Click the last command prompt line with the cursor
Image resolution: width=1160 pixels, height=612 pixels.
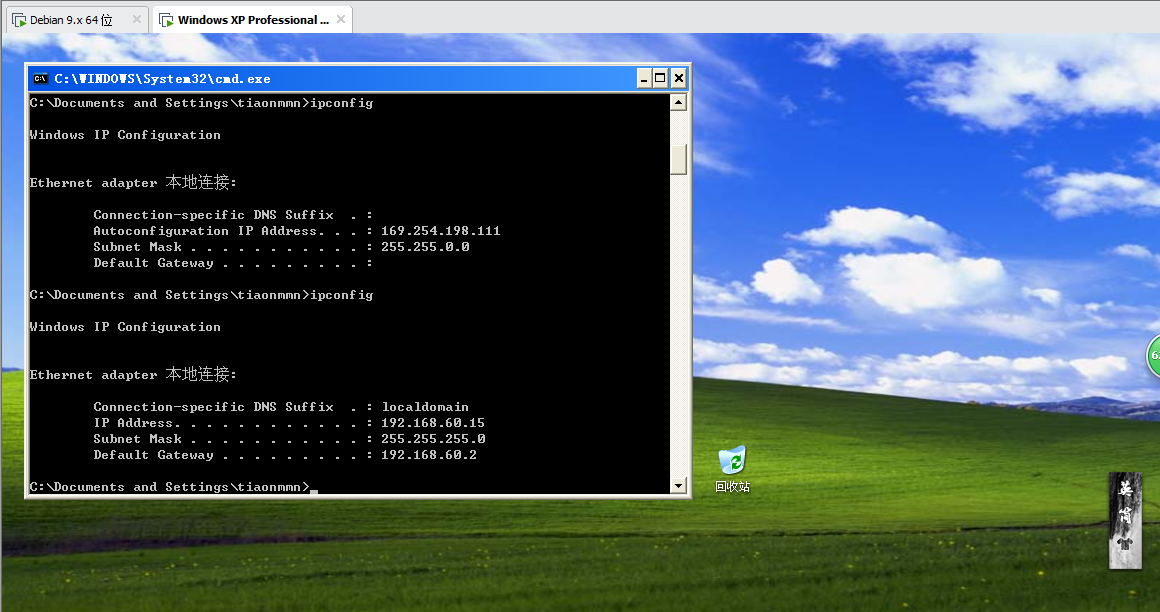click(174, 487)
